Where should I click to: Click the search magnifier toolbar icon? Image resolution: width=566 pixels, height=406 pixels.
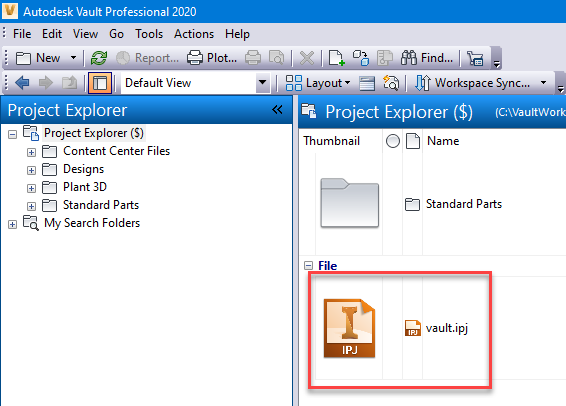(x=391, y=83)
